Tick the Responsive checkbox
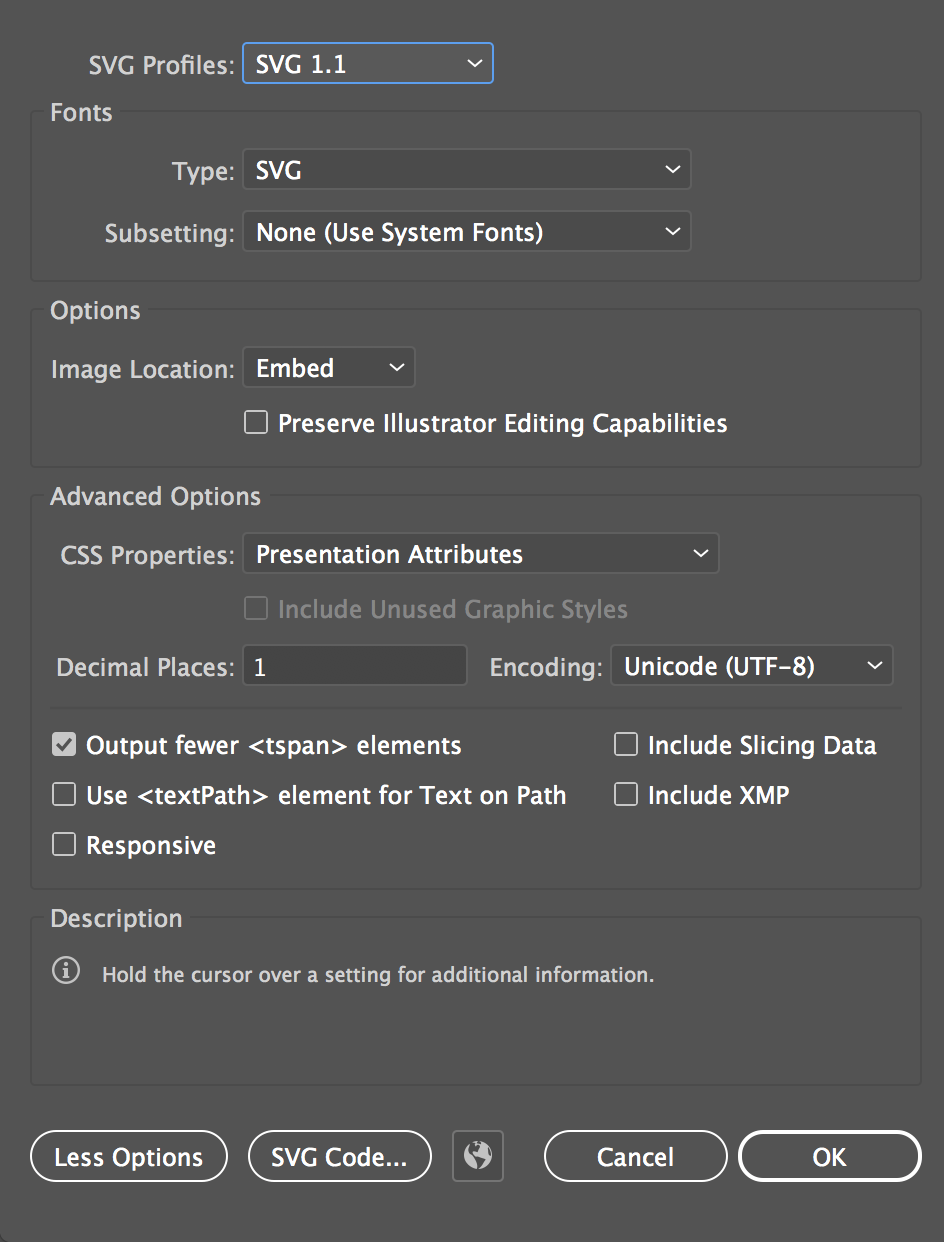 click(64, 845)
